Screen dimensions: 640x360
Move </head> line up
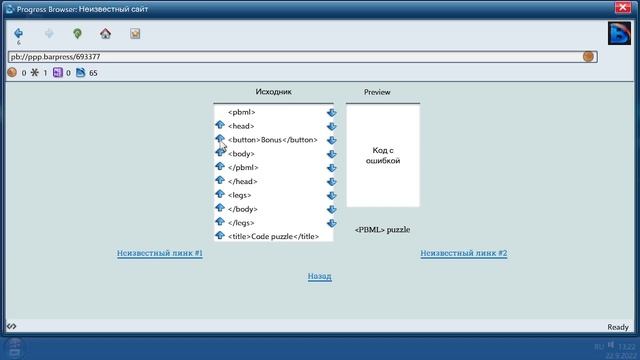[x=220, y=180]
